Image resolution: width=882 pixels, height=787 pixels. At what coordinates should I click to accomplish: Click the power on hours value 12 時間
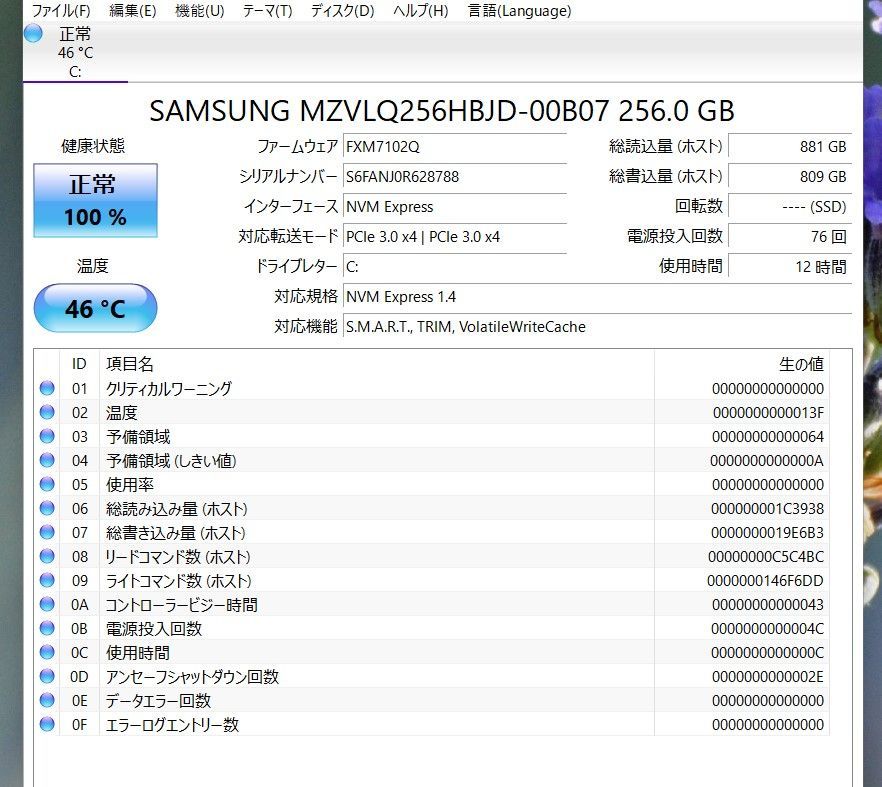click(790, 266)
